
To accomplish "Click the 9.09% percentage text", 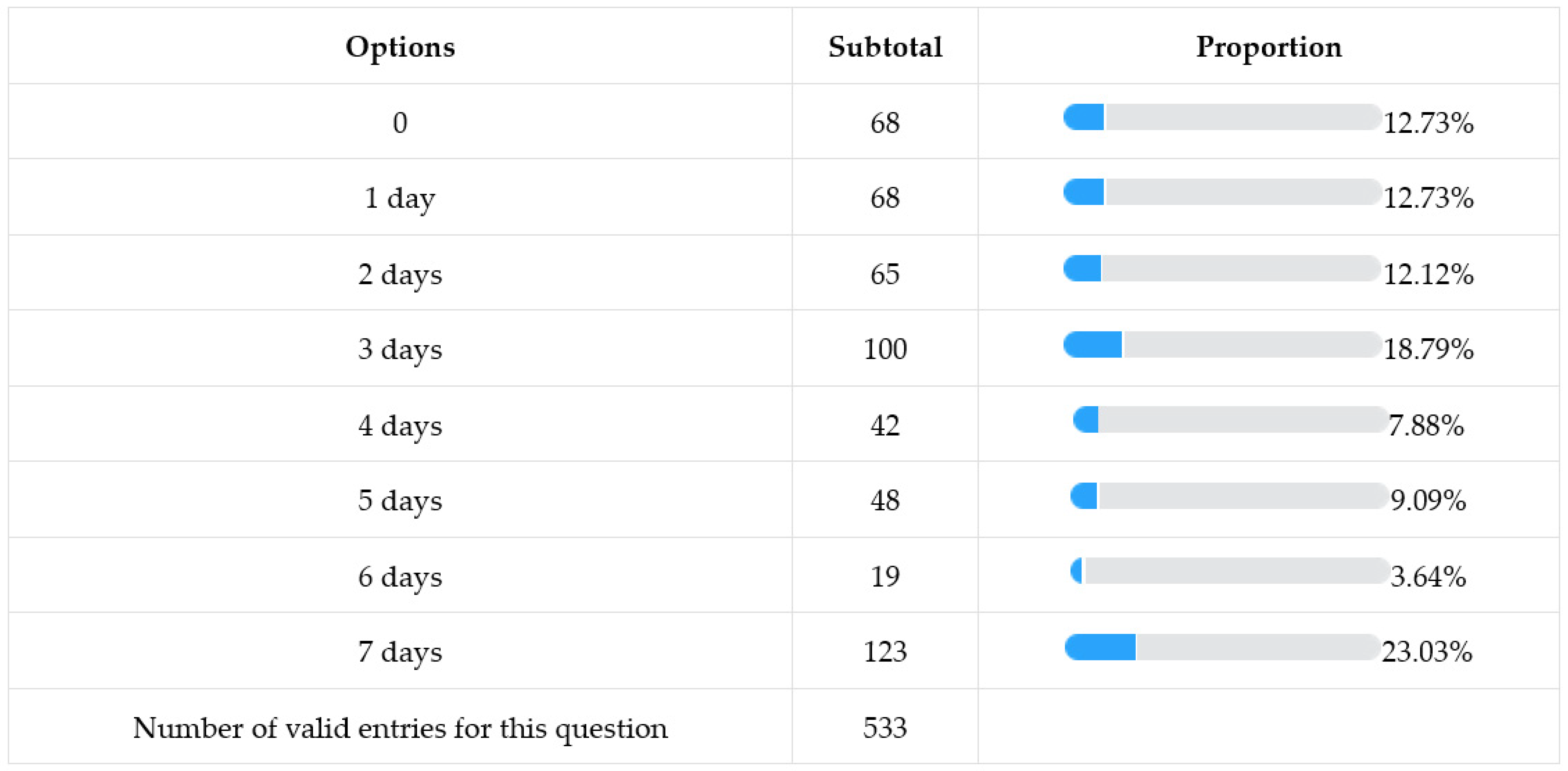I will [x=1428, y=500].
